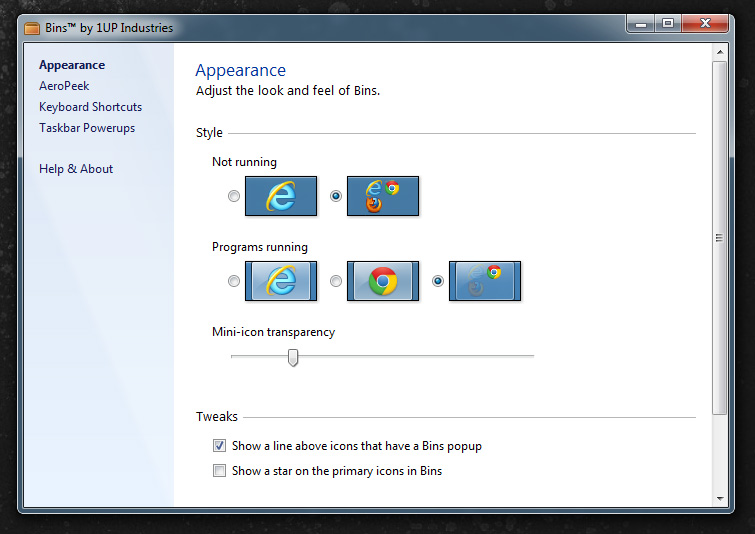Maximize the Bins window
Viewport: 755px width, 534px height.
(668, 24)
